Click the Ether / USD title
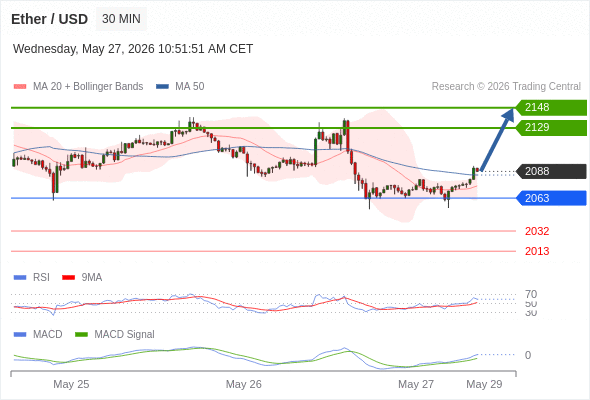This screenshot has height=400, width=590. 50,19
